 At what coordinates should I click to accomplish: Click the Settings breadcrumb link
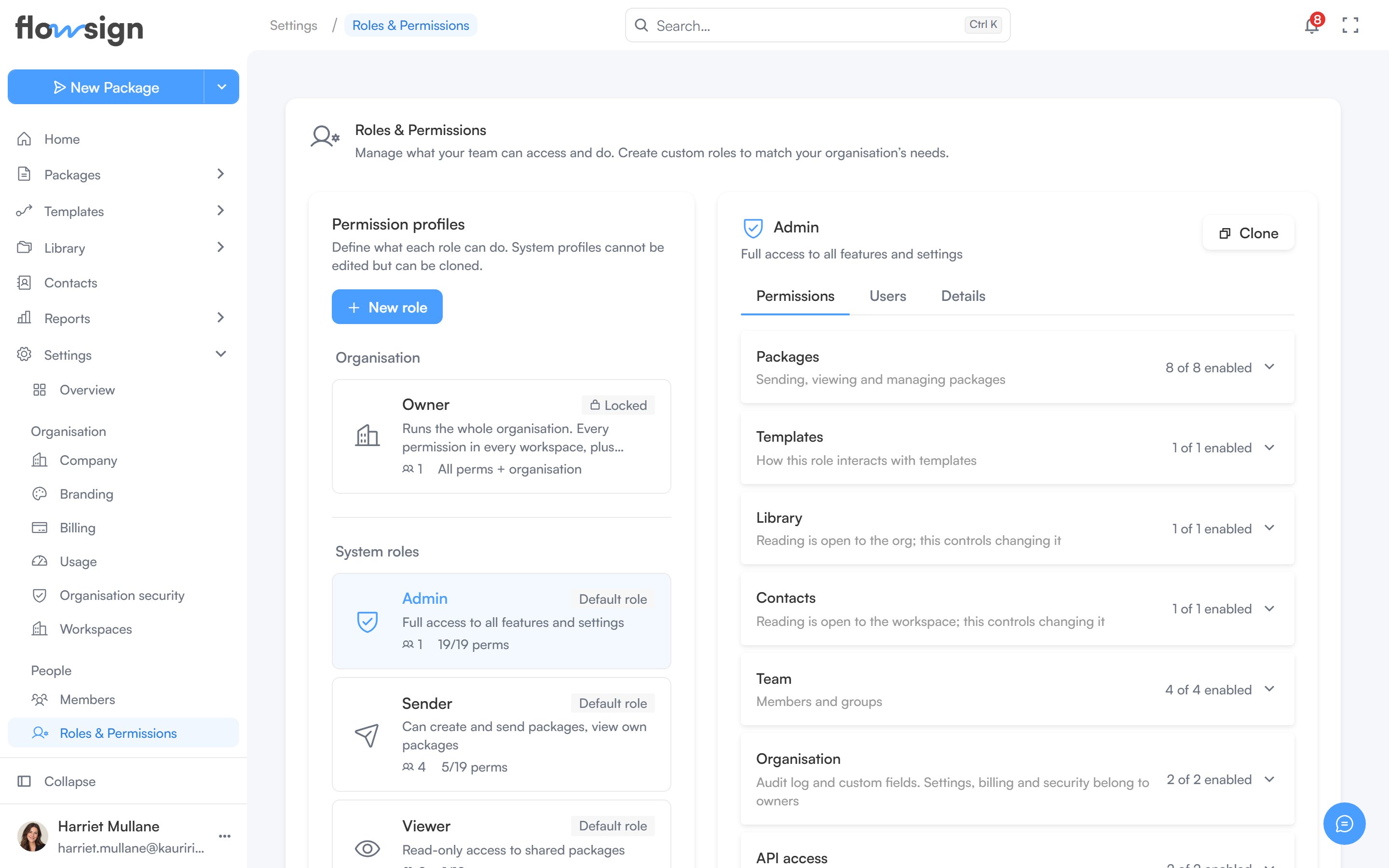point(293,25)
